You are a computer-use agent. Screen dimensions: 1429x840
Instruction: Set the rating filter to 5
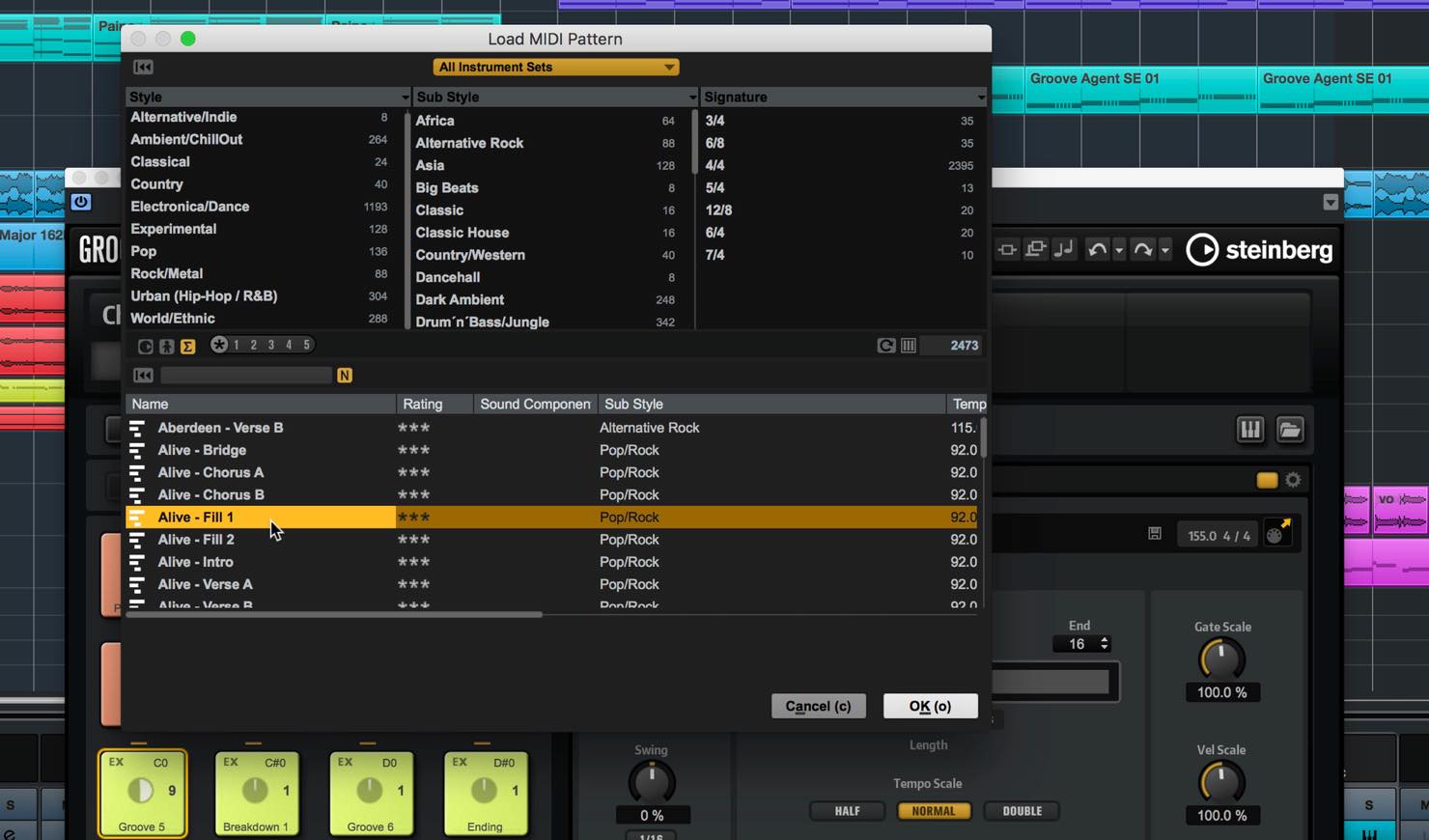click(x=307, y=345)
